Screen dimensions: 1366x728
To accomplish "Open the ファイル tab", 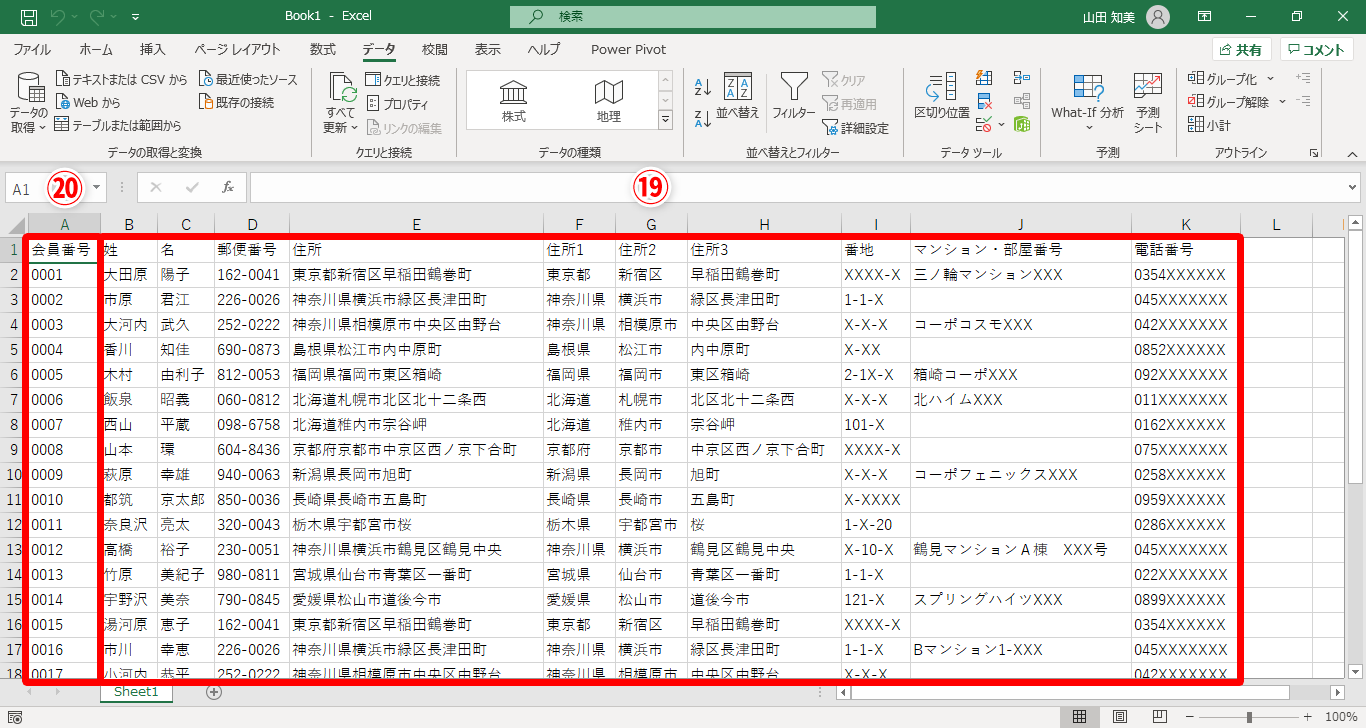I will coord(32,49).
